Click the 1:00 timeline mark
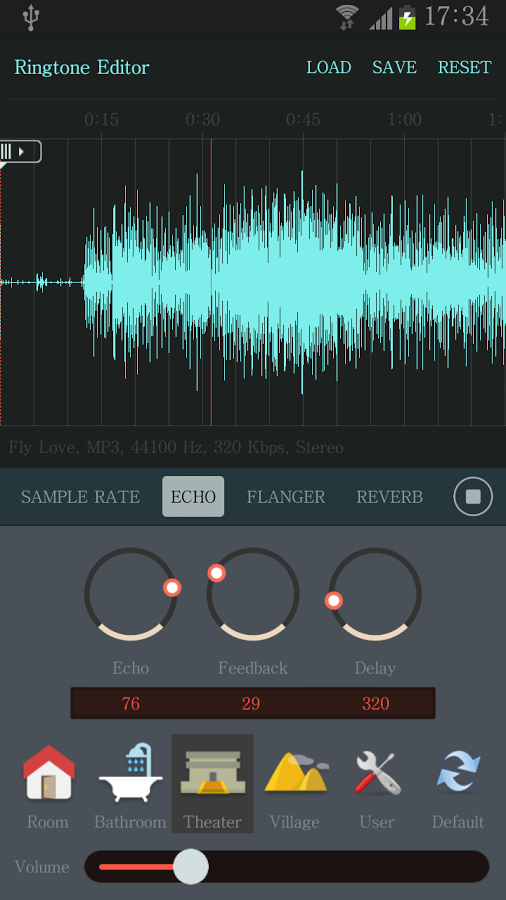Screen dimensions: 506x900 point(404,119)
